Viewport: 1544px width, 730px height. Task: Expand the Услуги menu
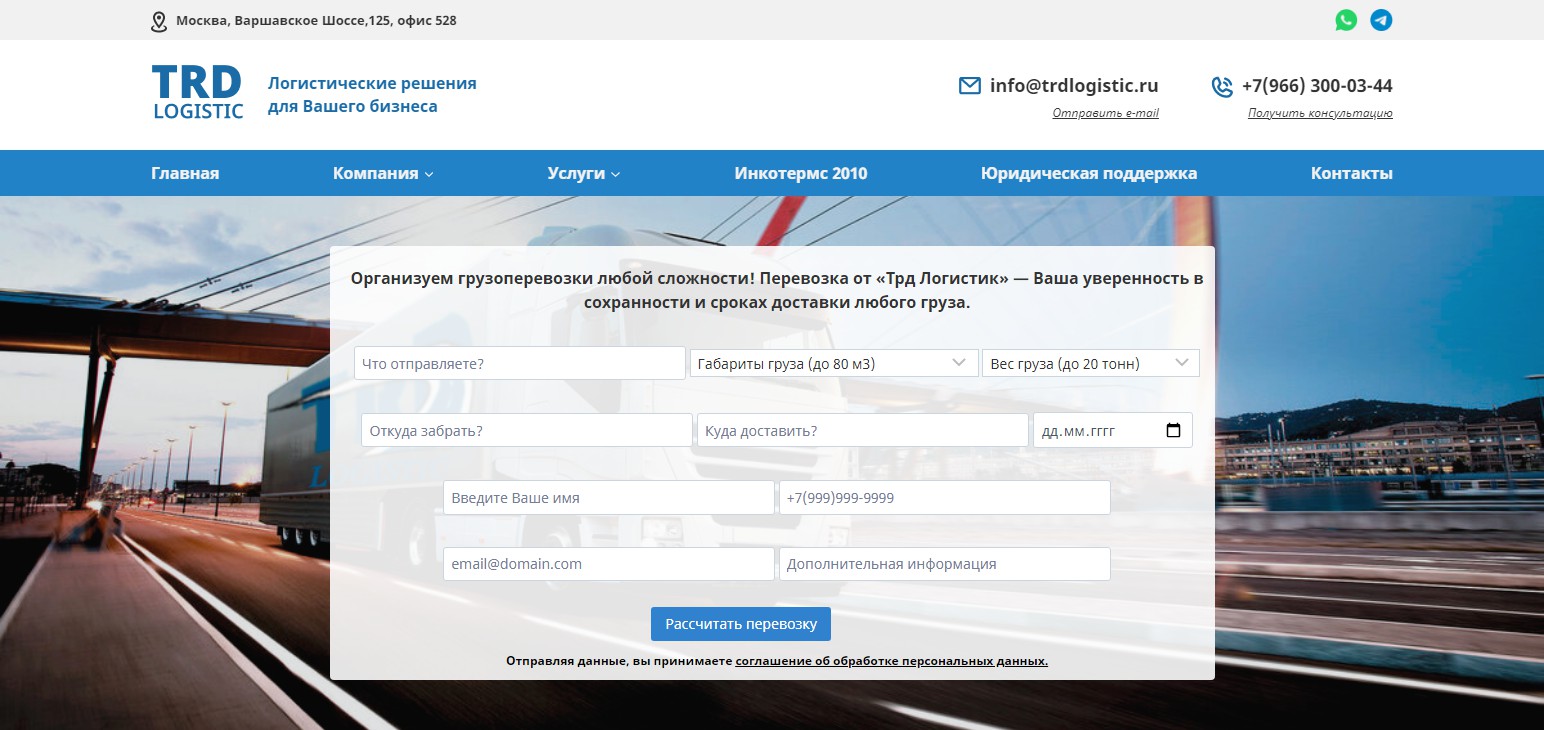point(584,173)
